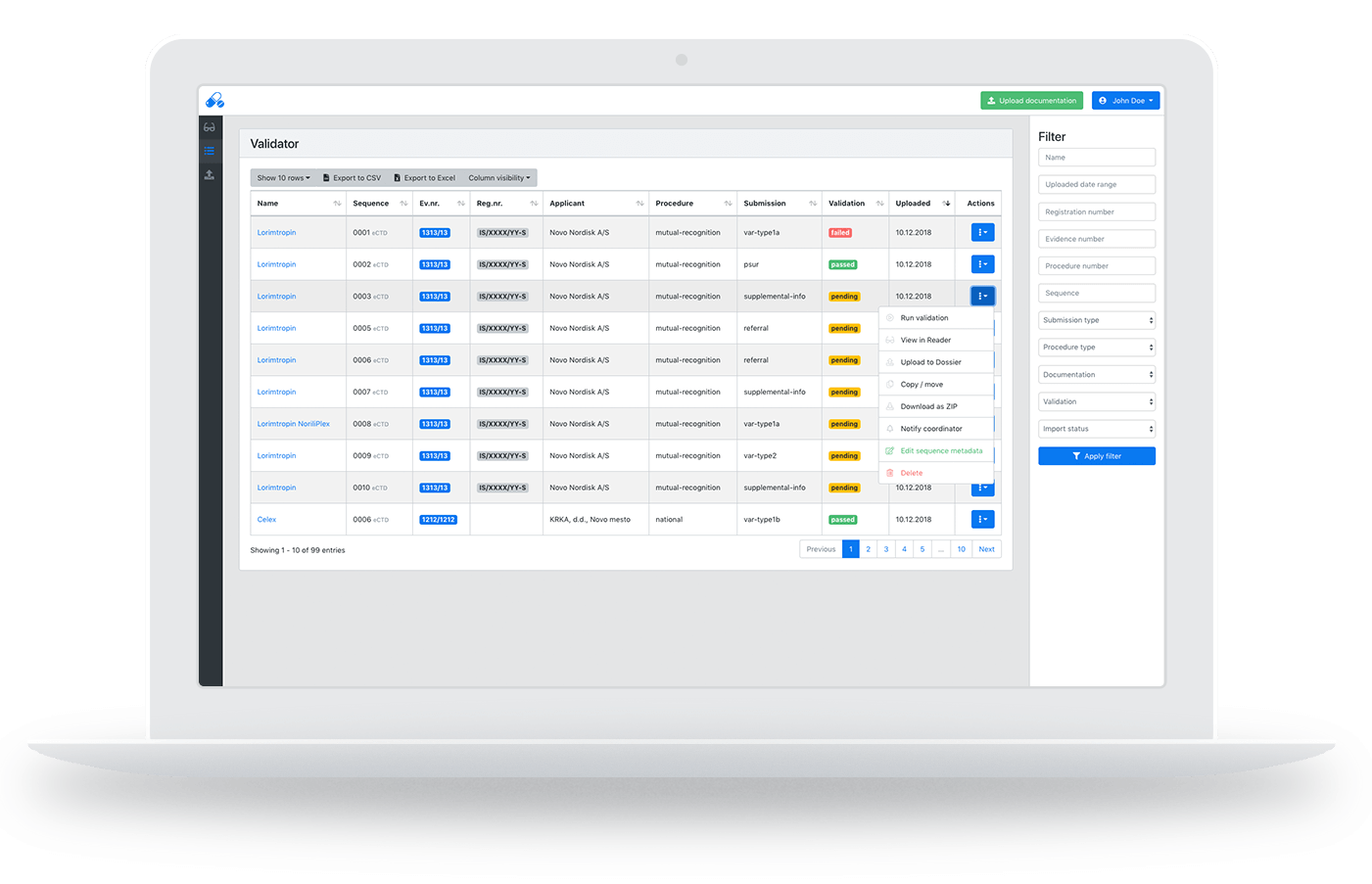The height and width of the screenshot is (884, 1372).
Task: Open the Column visibility dropdown
Action: 499,178
